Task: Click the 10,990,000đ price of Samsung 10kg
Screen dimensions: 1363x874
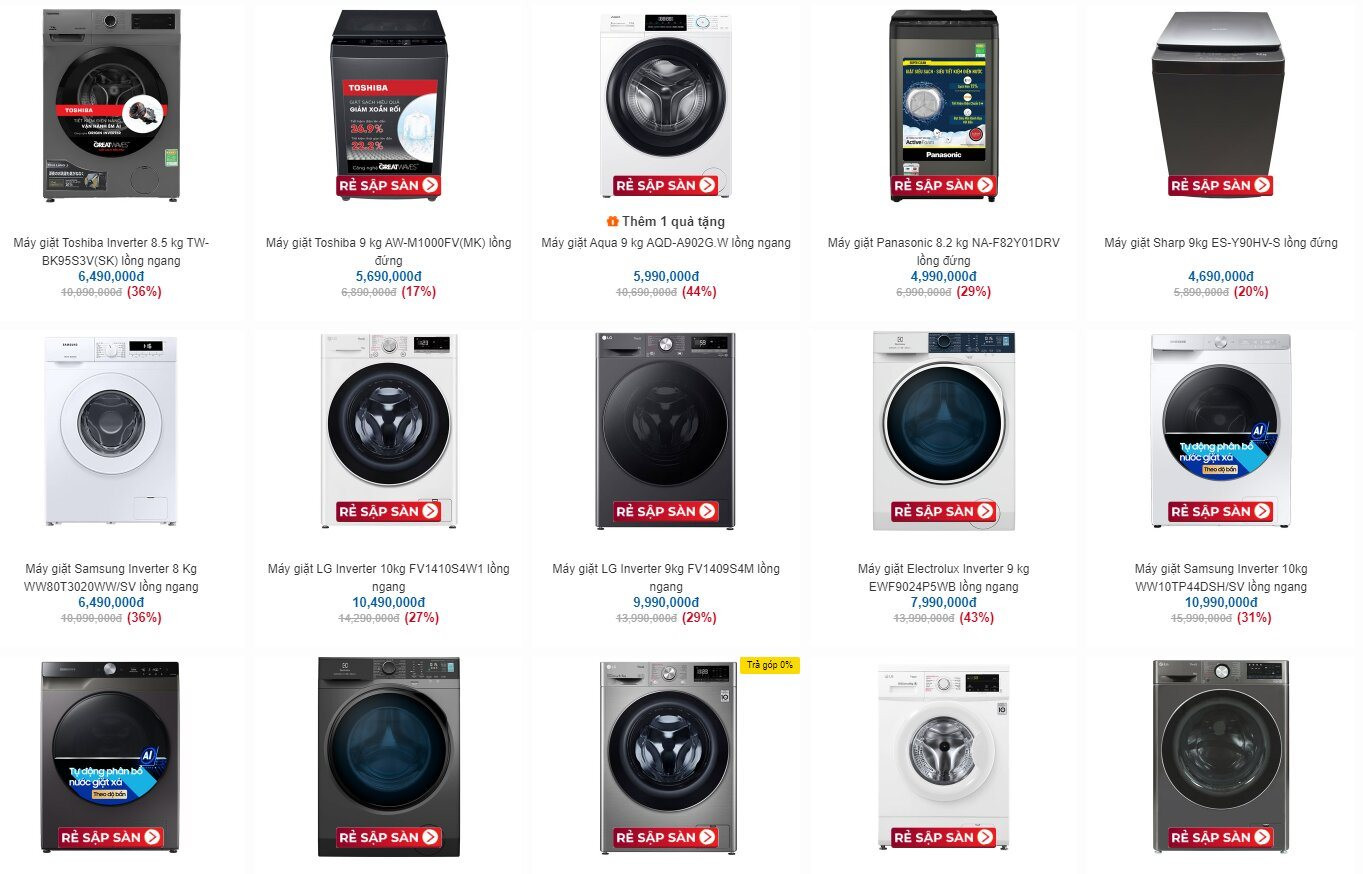Action: click(x=1221, y=603)
